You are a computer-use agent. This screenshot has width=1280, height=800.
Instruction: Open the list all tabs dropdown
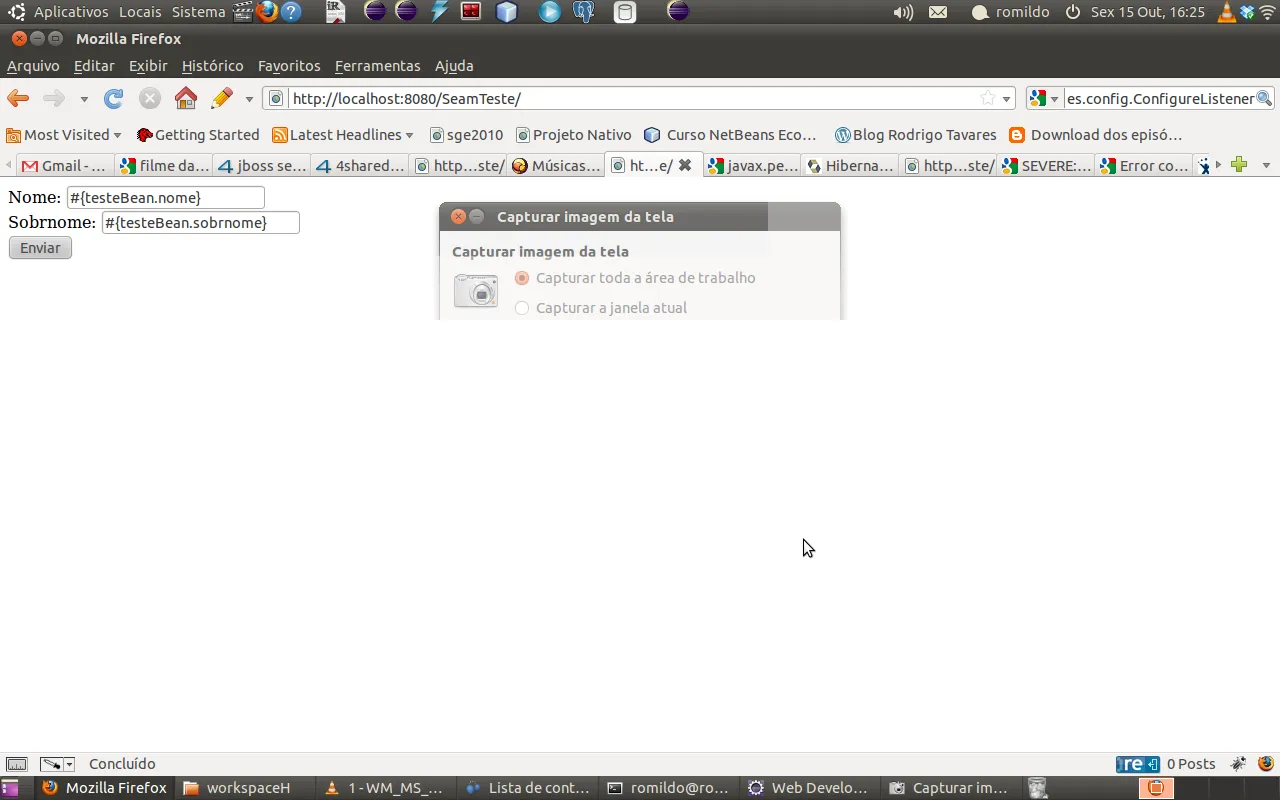click(x=1266, y=165)
